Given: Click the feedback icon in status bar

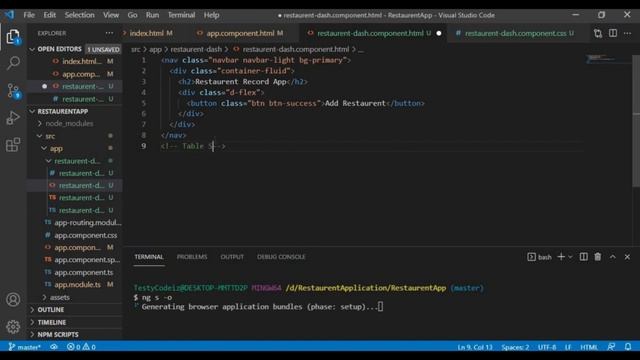Looking at the screenshot, I should tap(611, 347).
